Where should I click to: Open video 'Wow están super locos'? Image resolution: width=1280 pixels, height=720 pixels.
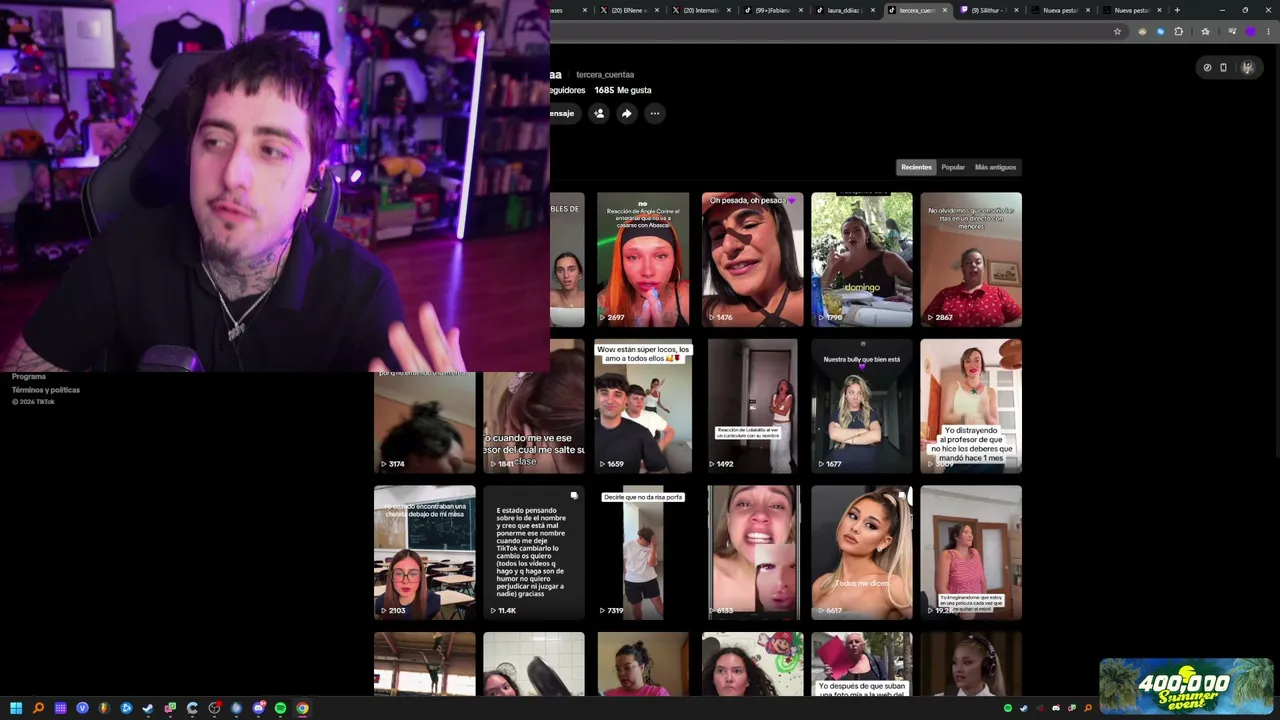coord(643,406)
